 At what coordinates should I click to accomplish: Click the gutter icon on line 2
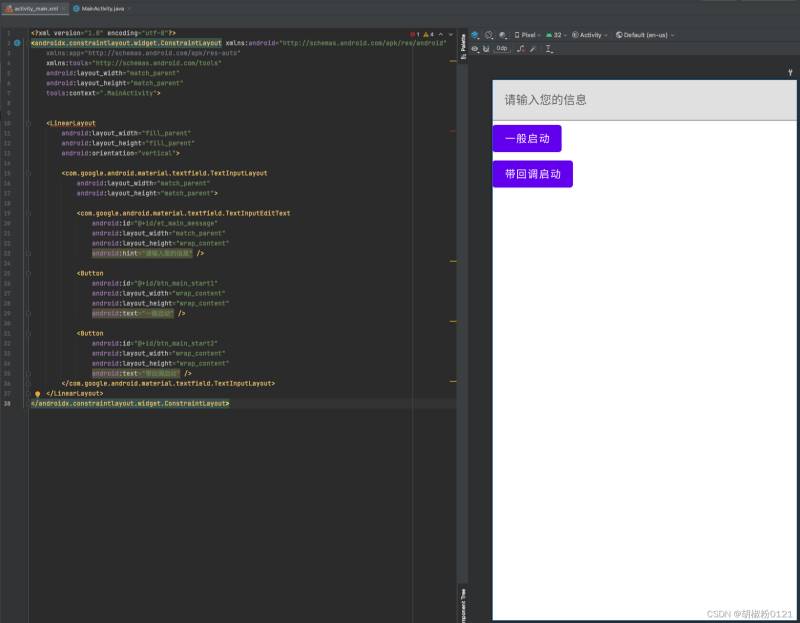[17, 43]
